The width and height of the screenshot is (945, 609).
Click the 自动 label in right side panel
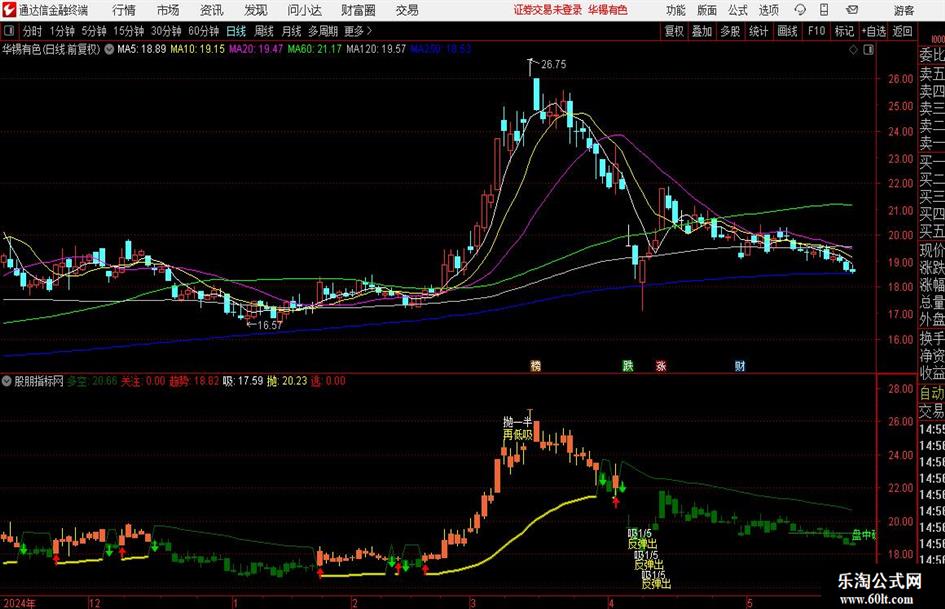point(932,393)
